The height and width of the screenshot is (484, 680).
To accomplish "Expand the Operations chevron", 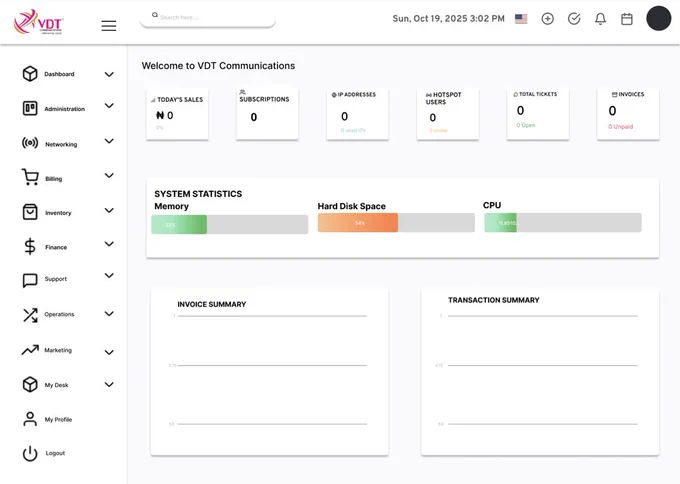I will coord(109,314).
